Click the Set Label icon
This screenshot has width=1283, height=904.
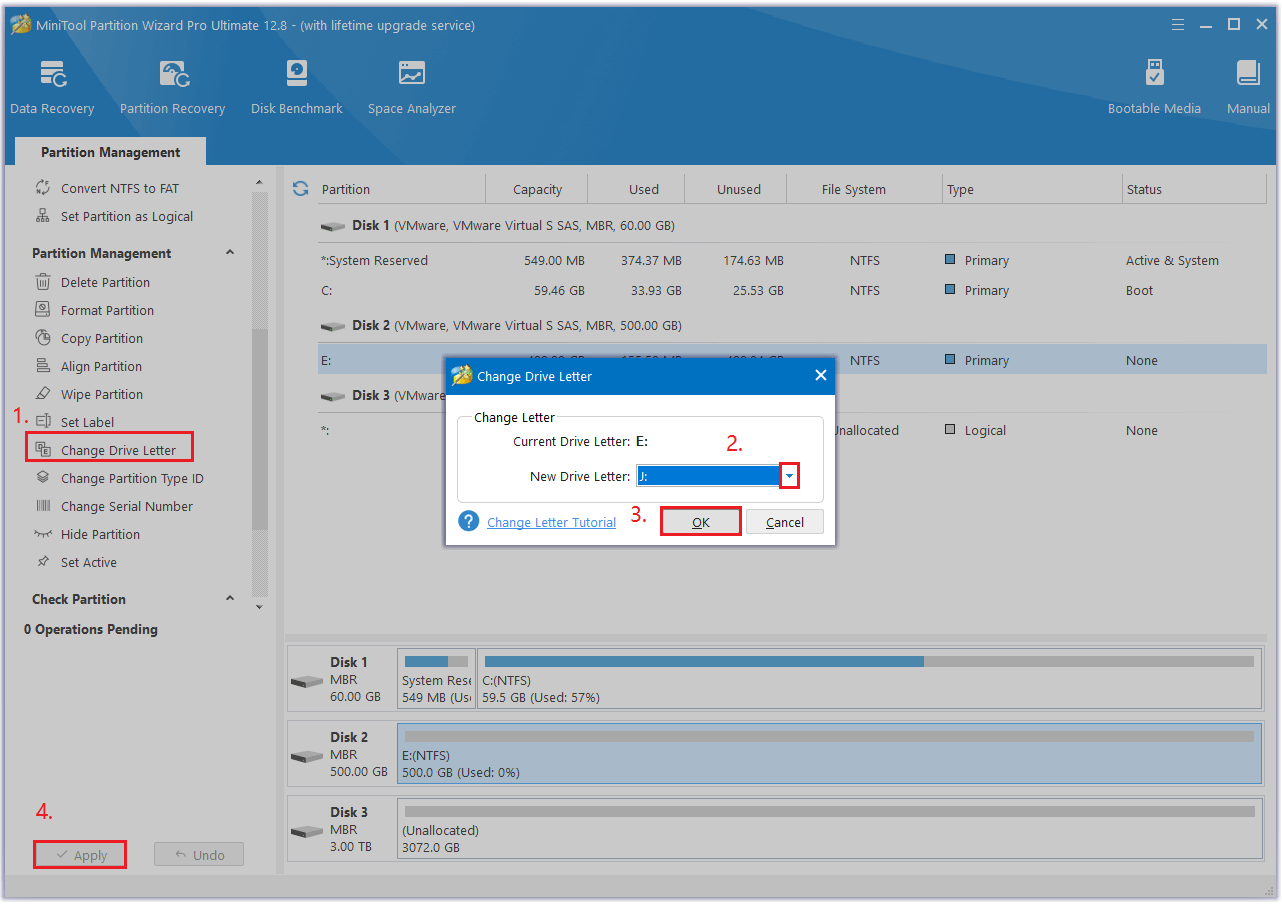pyautogui.click(x=42, y=422)
